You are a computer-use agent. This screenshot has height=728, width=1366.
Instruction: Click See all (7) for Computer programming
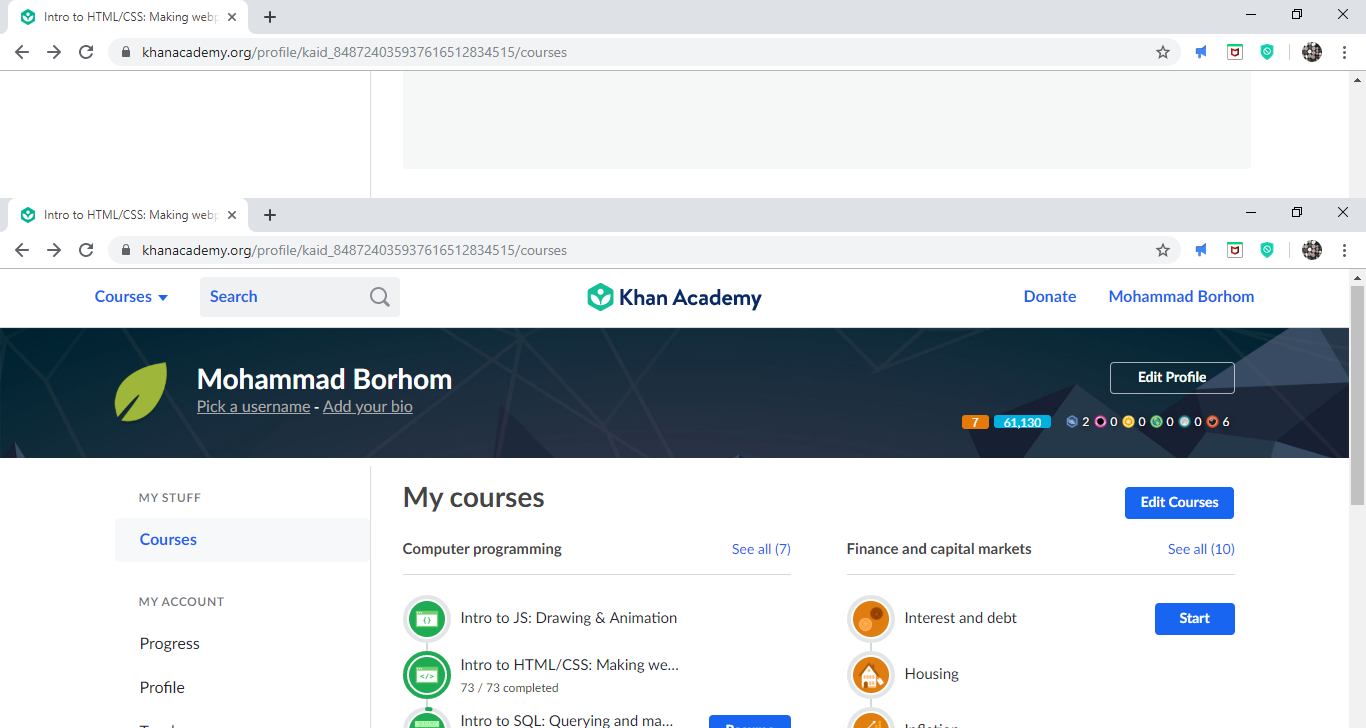761,549
